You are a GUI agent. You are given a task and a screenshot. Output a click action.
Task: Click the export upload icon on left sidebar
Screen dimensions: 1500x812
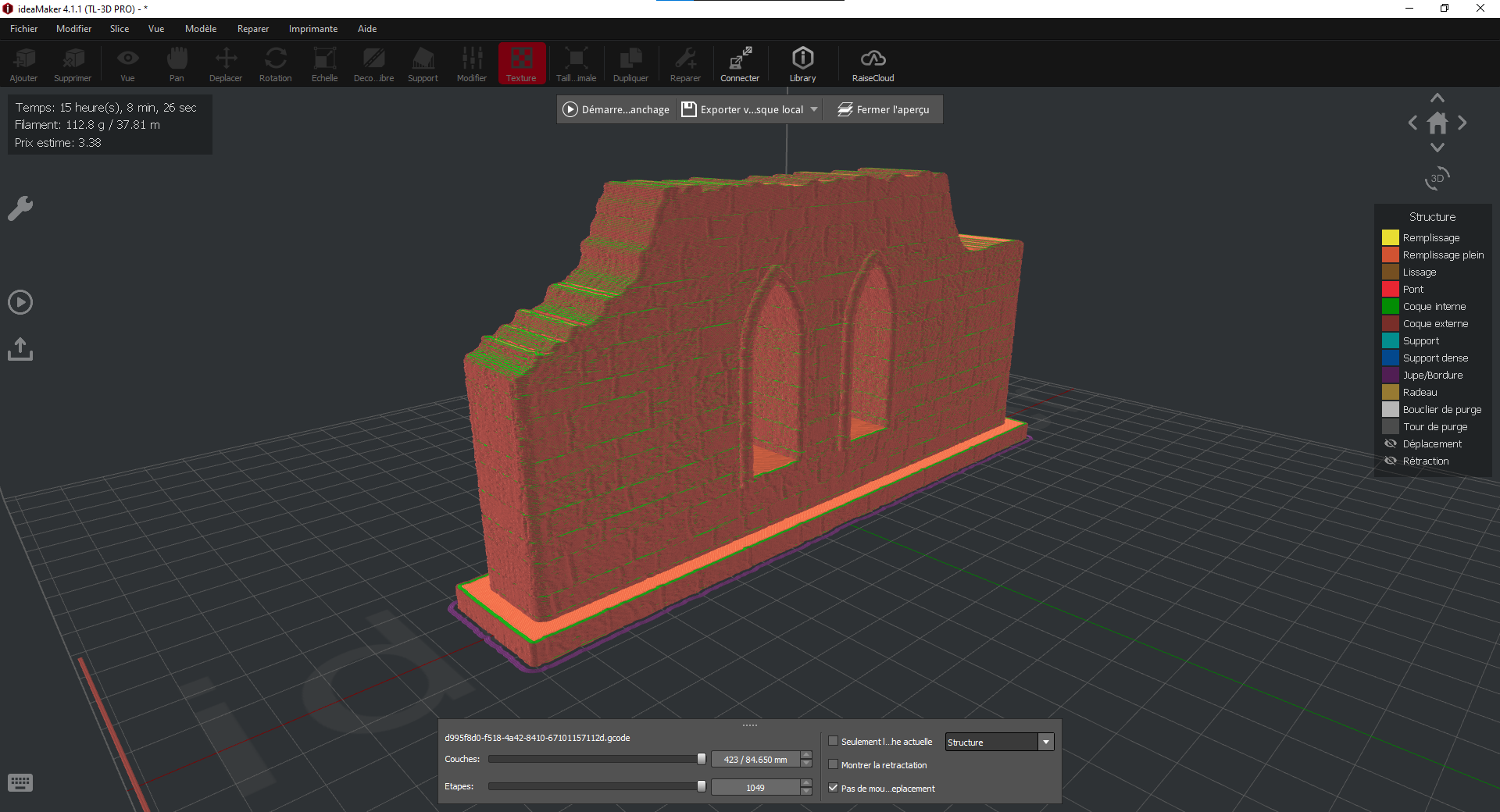[x=20, y=349]
